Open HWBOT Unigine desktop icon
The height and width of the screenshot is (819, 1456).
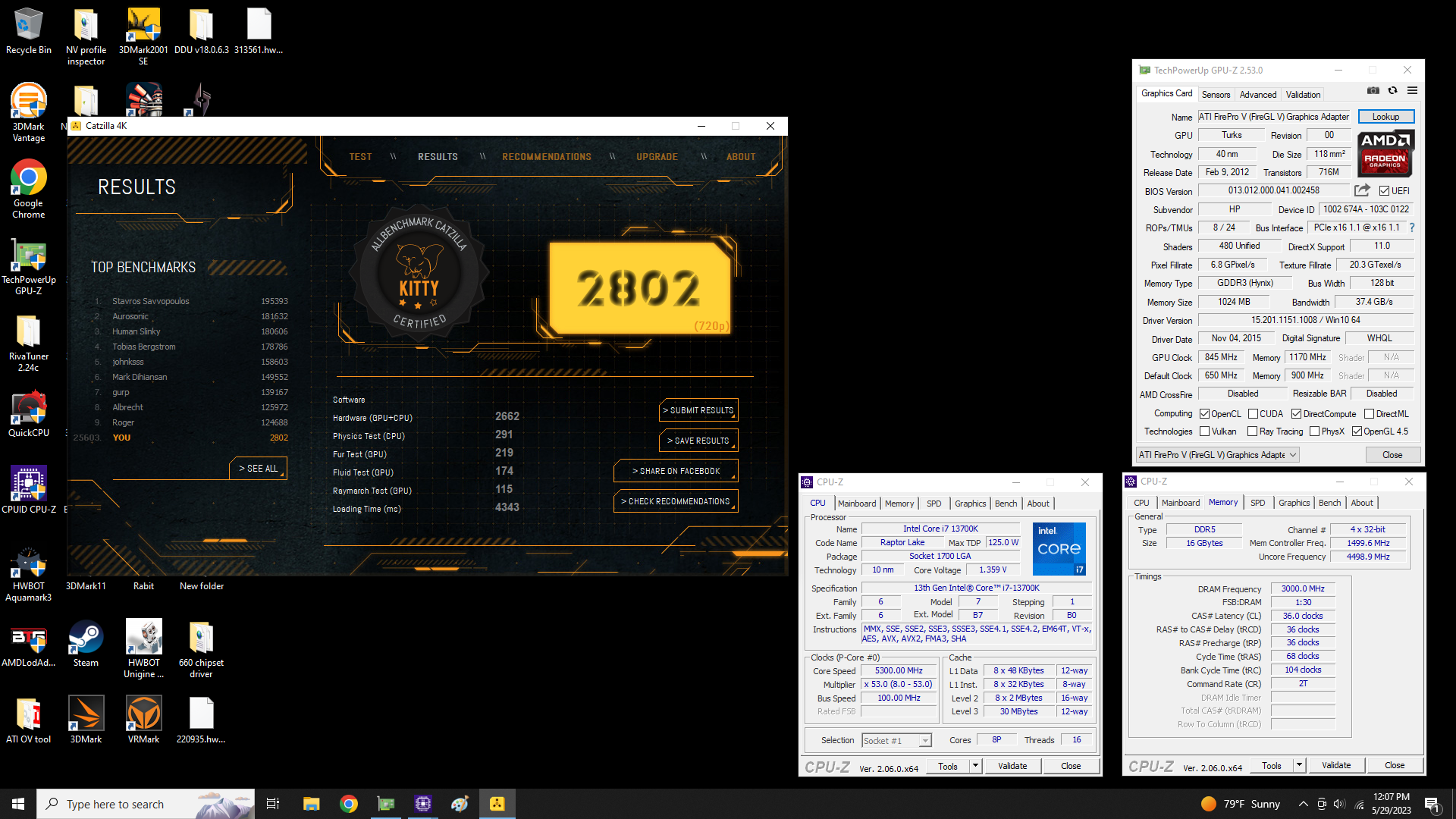[x=143, y=649]
